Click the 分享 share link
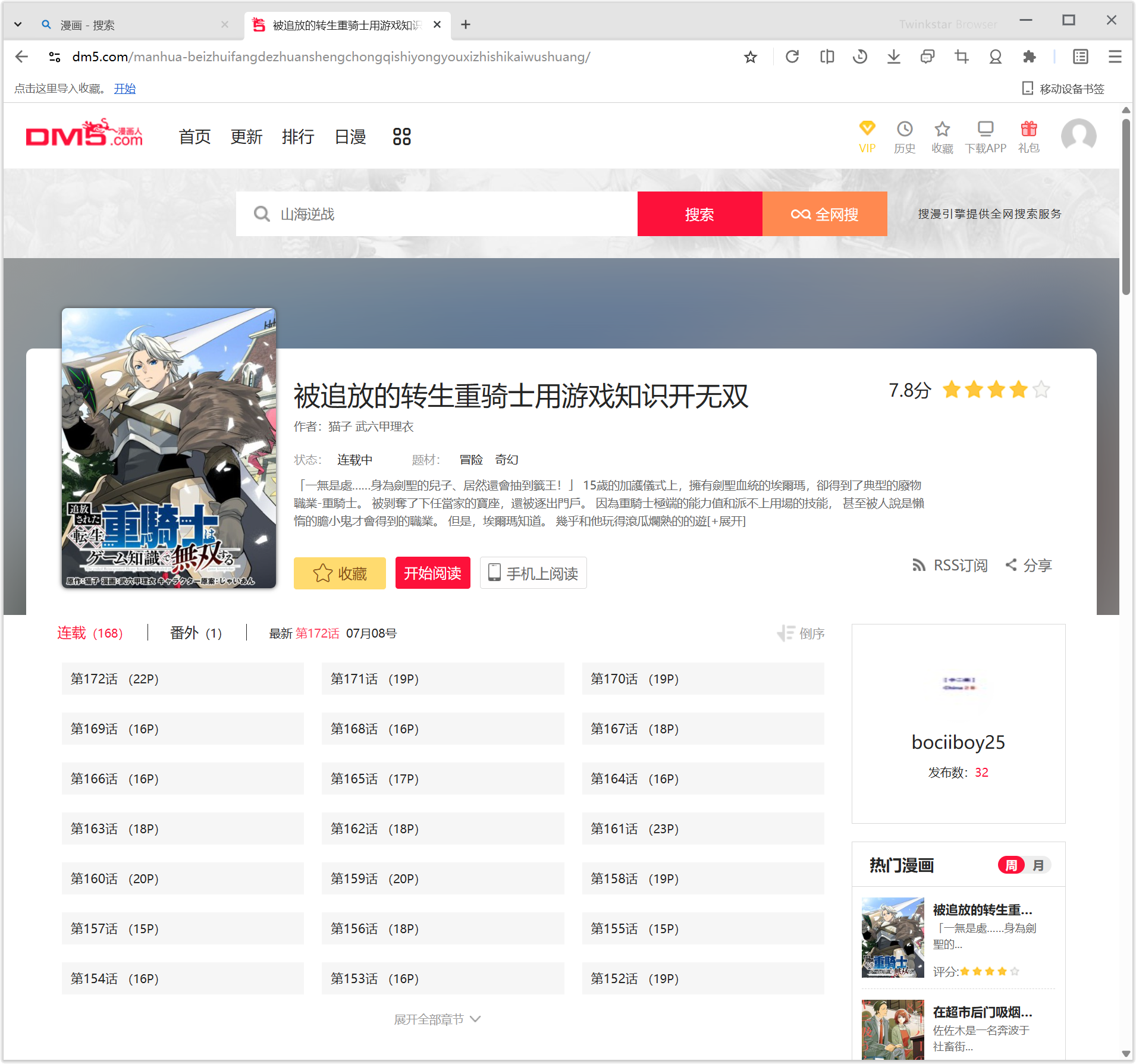1136x1064 pixels. 1028,565
